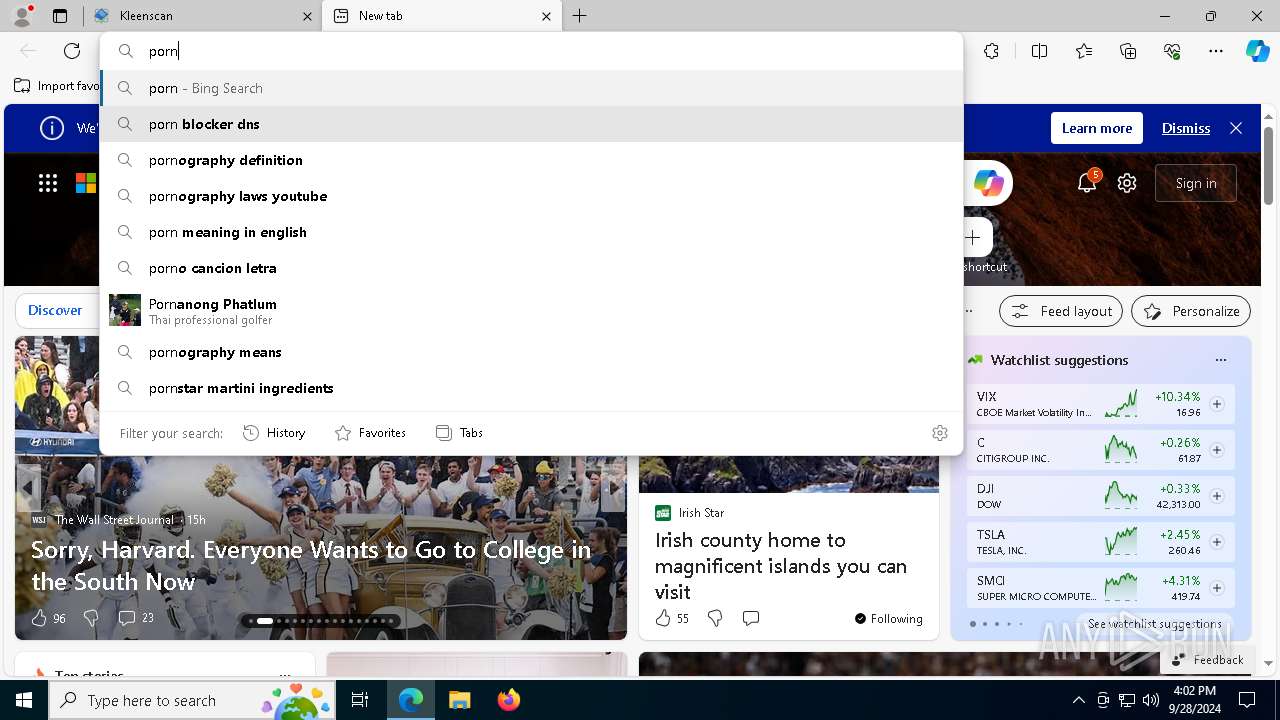1280x720 pixels.
Task: Add DJI Dow to watchlist
Action: (1217, 496)
